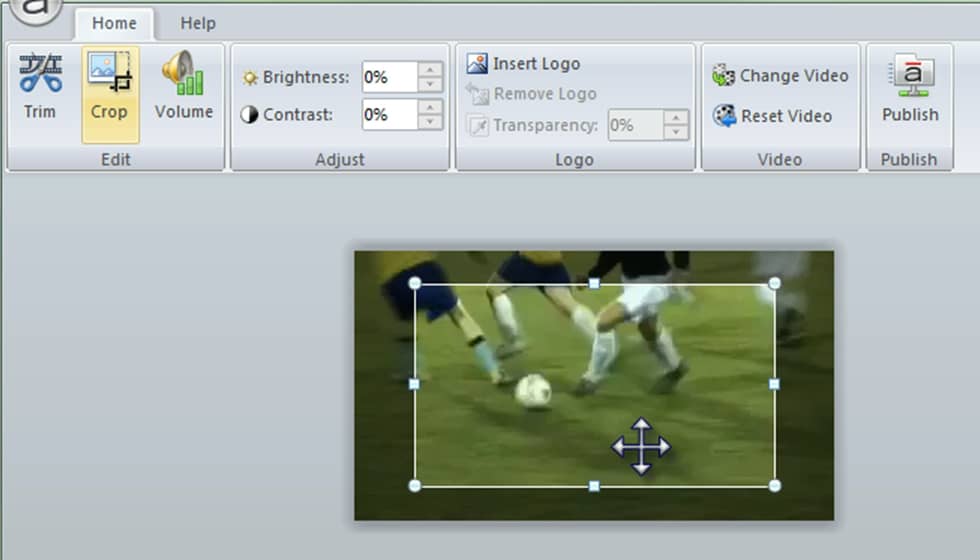Click the Video group label
This screenshot has width=980, height=560.
(779, 159)
